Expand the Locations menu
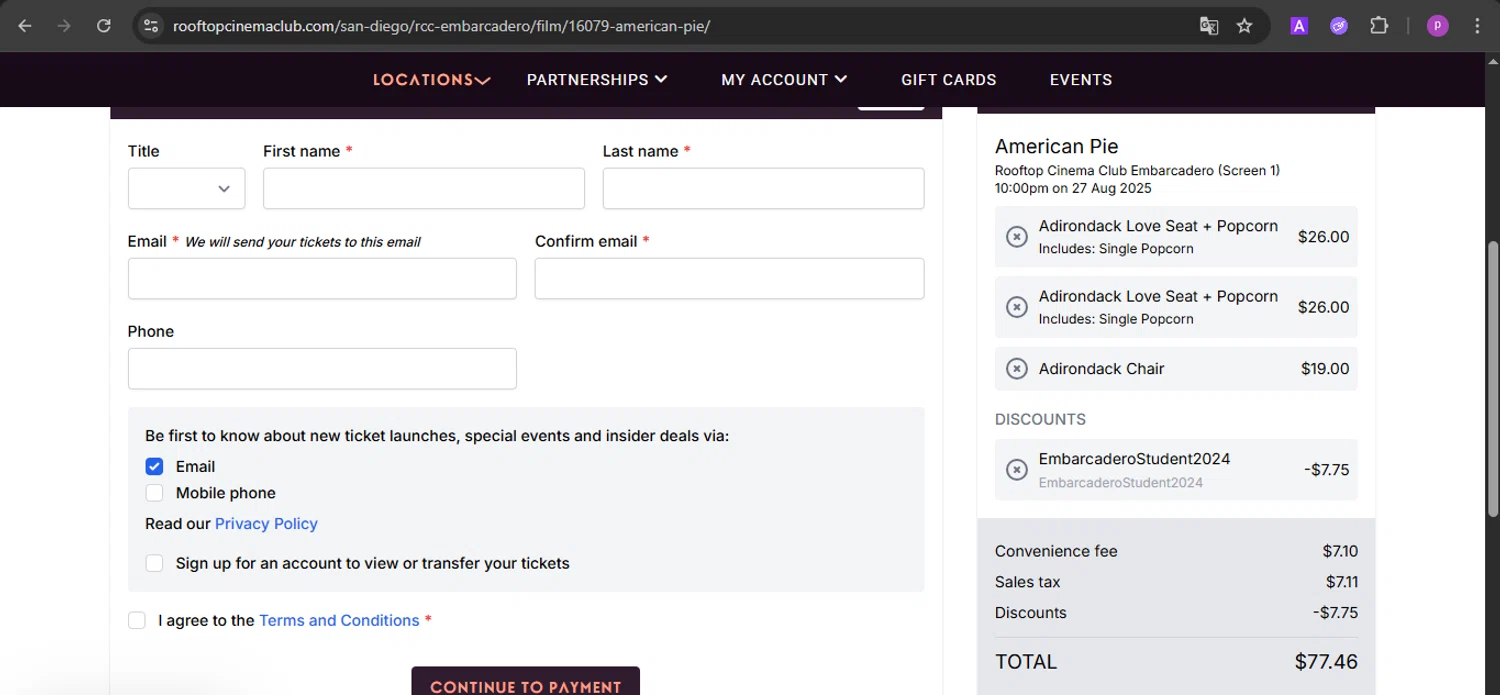Viewport: 1500px width, 695px height. 431,80
